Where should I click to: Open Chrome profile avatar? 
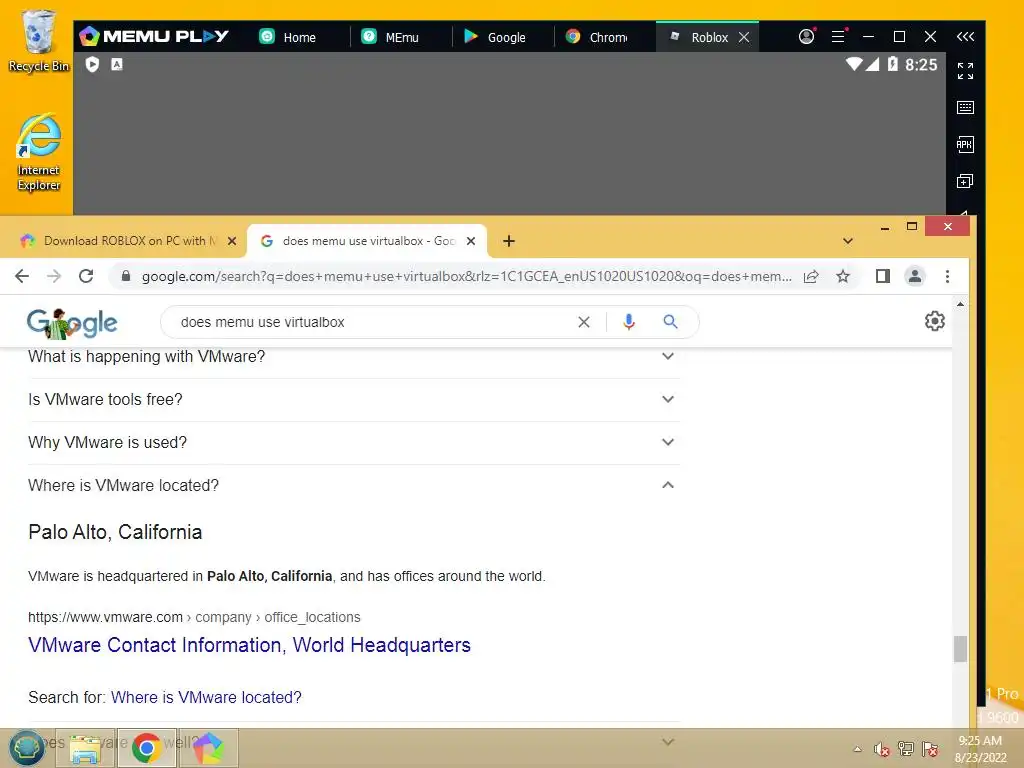point(915,276)
